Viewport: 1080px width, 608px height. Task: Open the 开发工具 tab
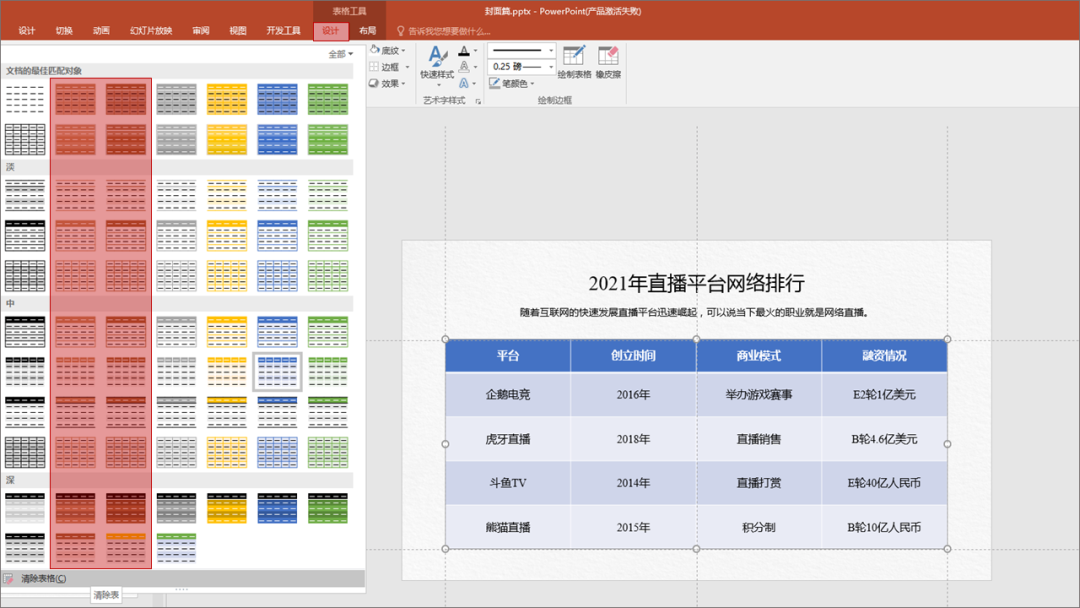coord(283,31)
